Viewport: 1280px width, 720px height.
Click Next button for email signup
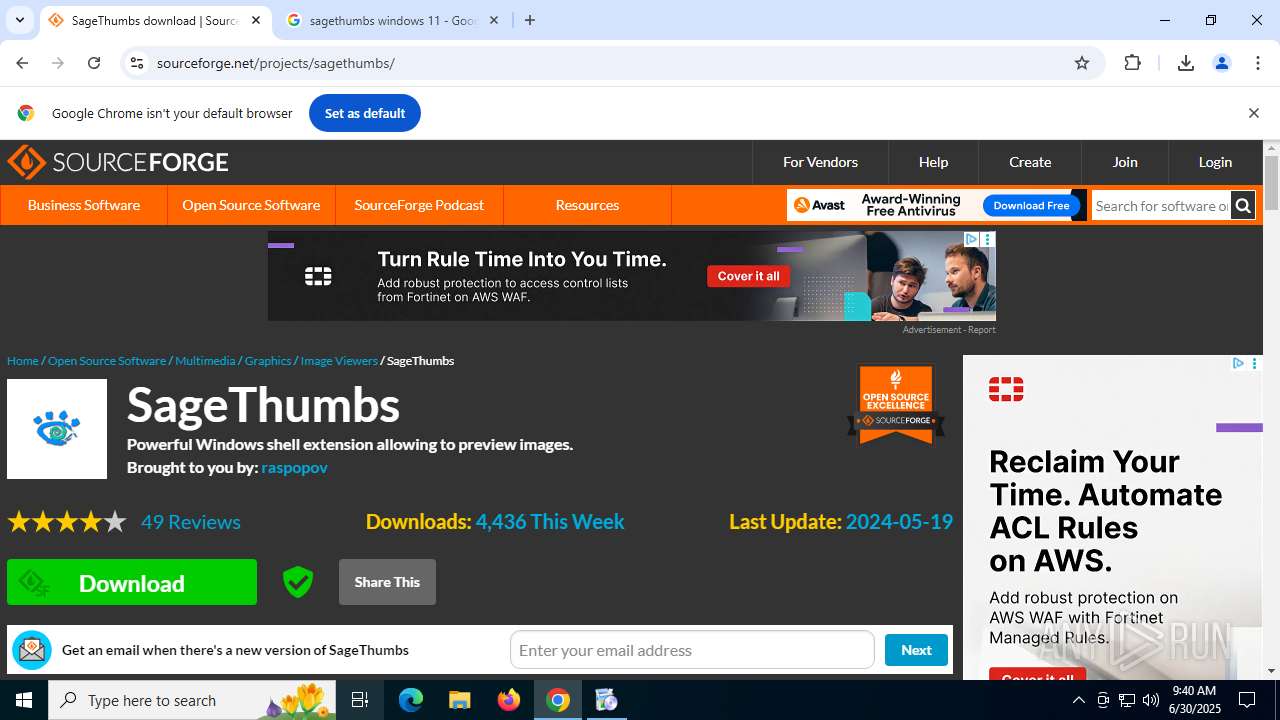coord(916,650)
